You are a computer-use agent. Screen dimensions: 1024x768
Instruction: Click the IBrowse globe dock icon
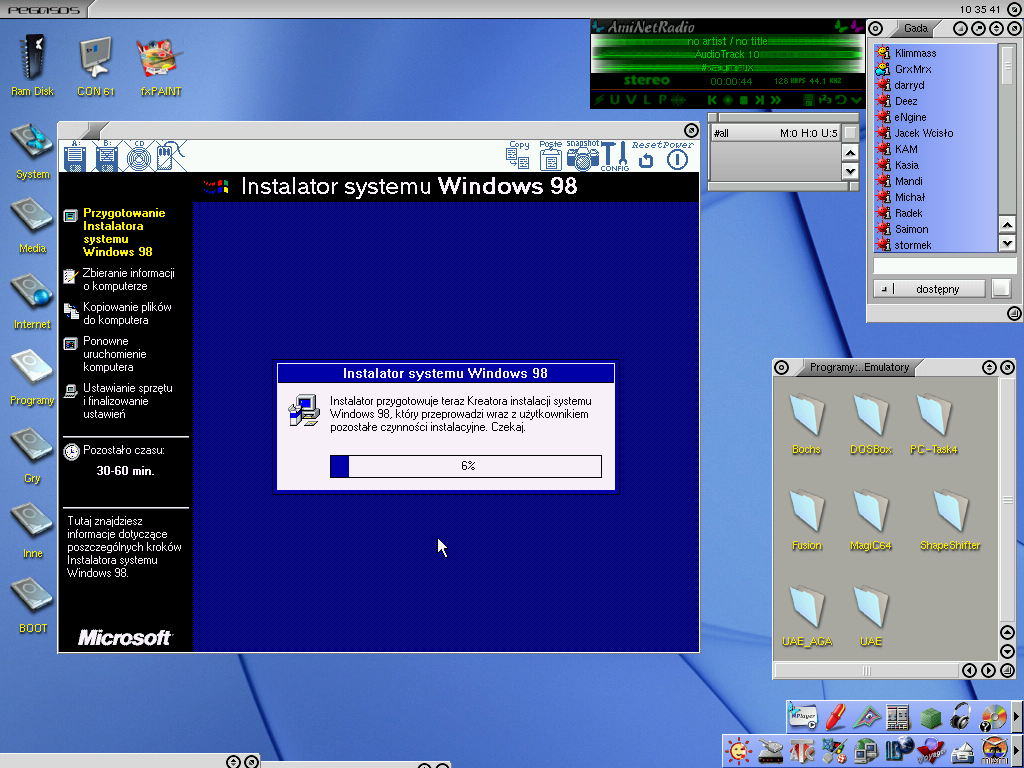(899, 750)
